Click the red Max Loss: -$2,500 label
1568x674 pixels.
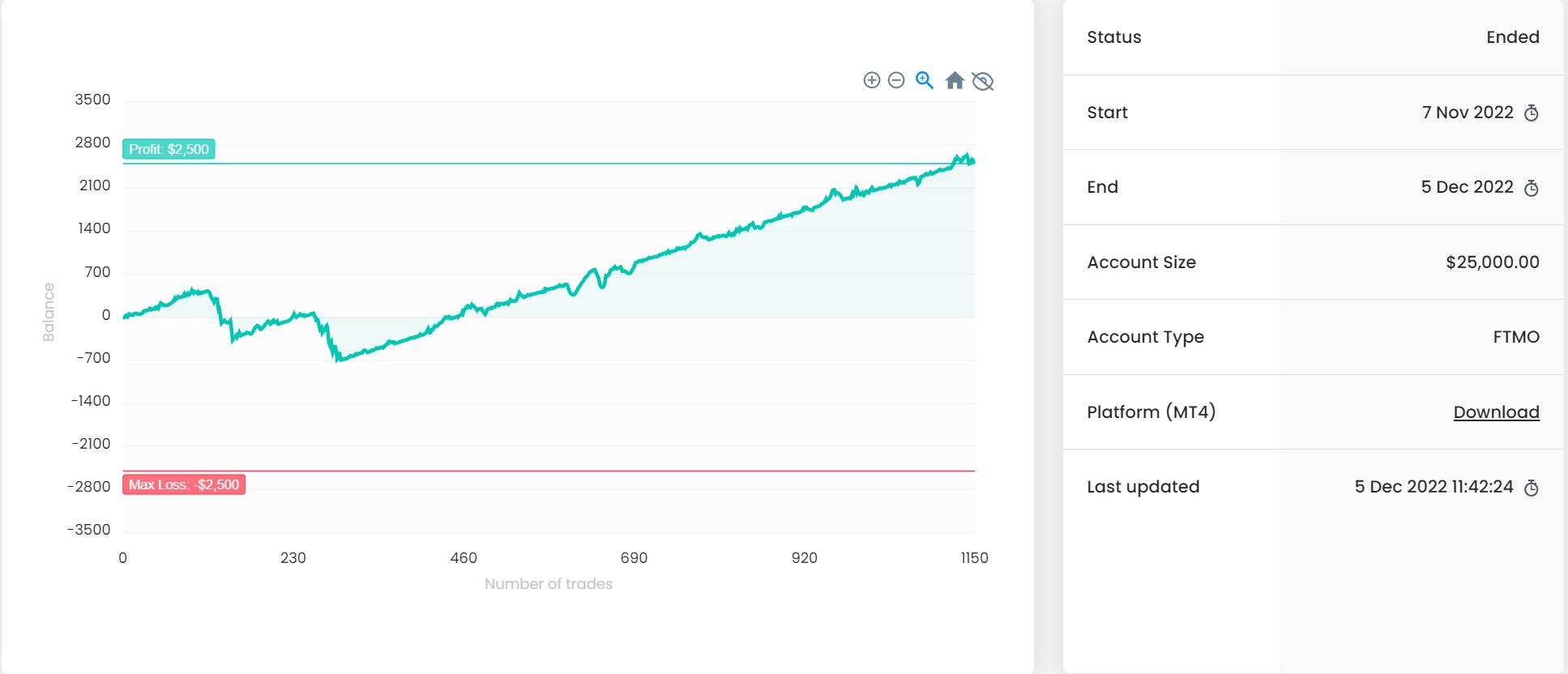pos(184,484)
